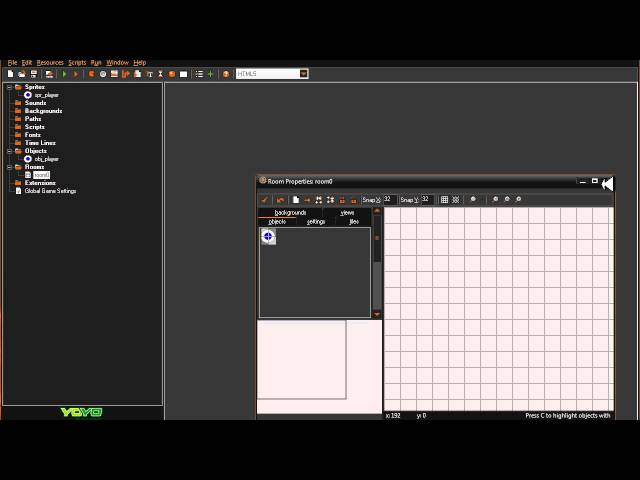The width and height of the screenshot is (640, 480).
Task: Create a sprite Pac-Man icon
Action: click(91, 74)
